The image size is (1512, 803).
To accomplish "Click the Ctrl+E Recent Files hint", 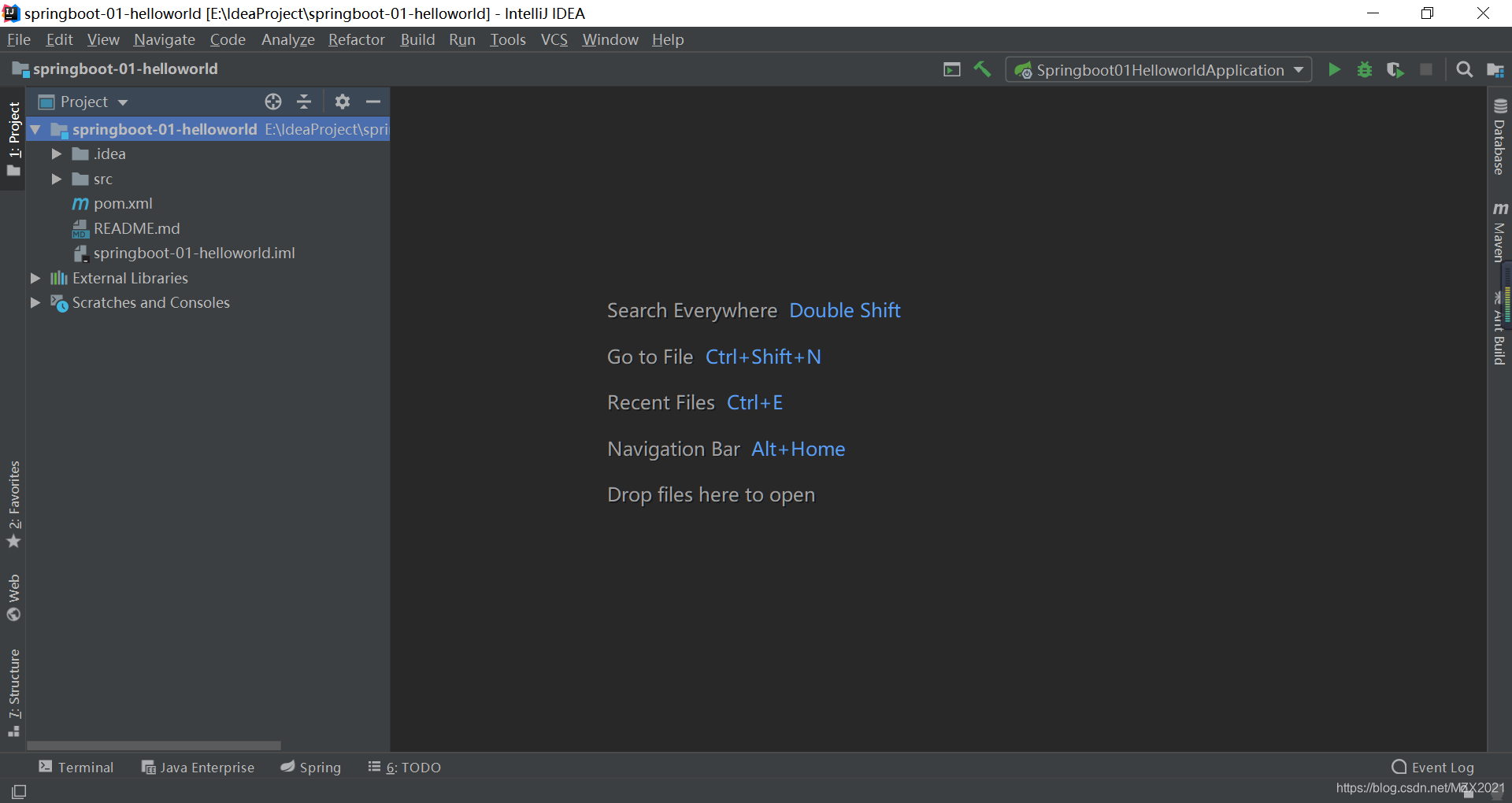I will click(x=754, y=402).
